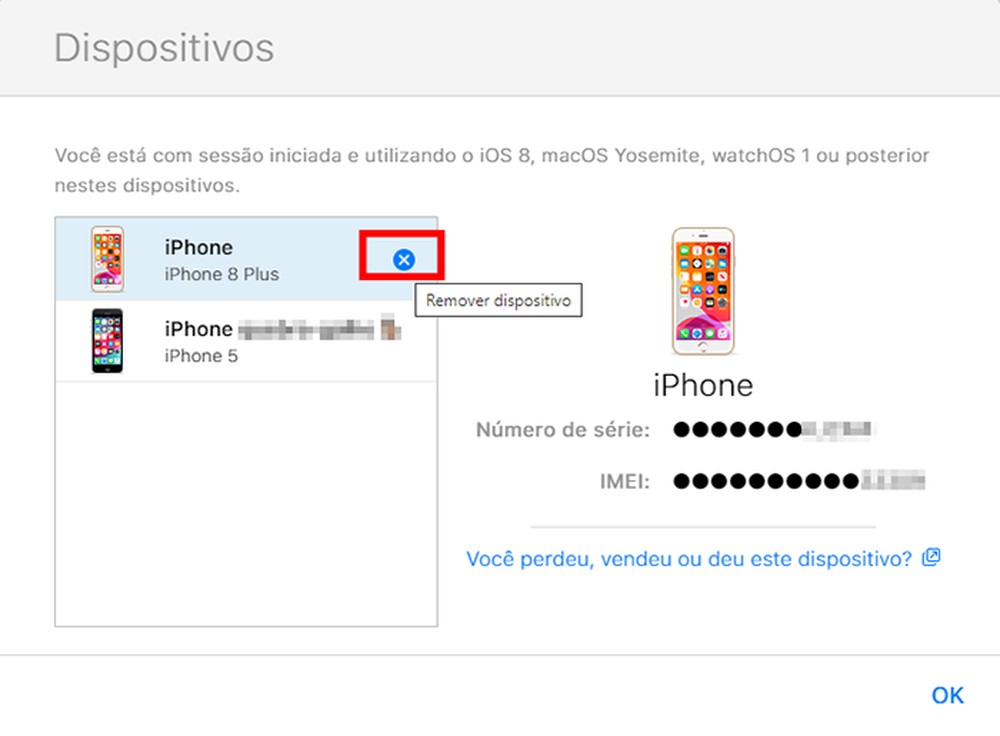Click the large iPhone name heading
Image resolution: width=1000 pixels, height=736 pixels.
coord(703,385)
